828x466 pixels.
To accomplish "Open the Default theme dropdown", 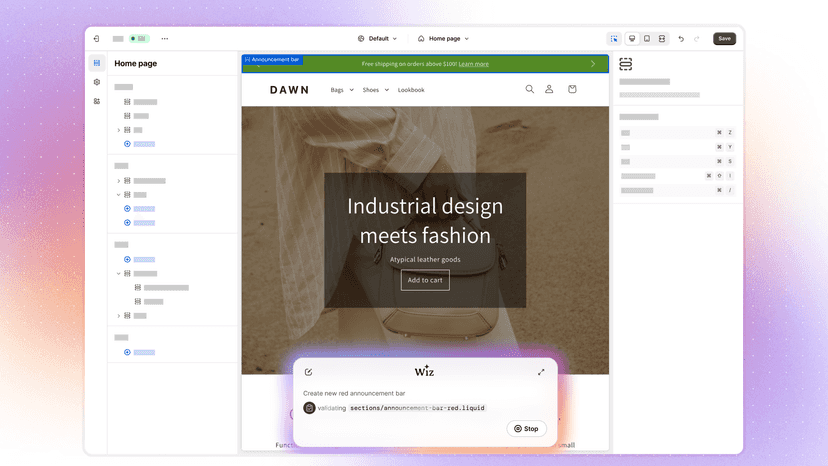I will coord(378,39).
